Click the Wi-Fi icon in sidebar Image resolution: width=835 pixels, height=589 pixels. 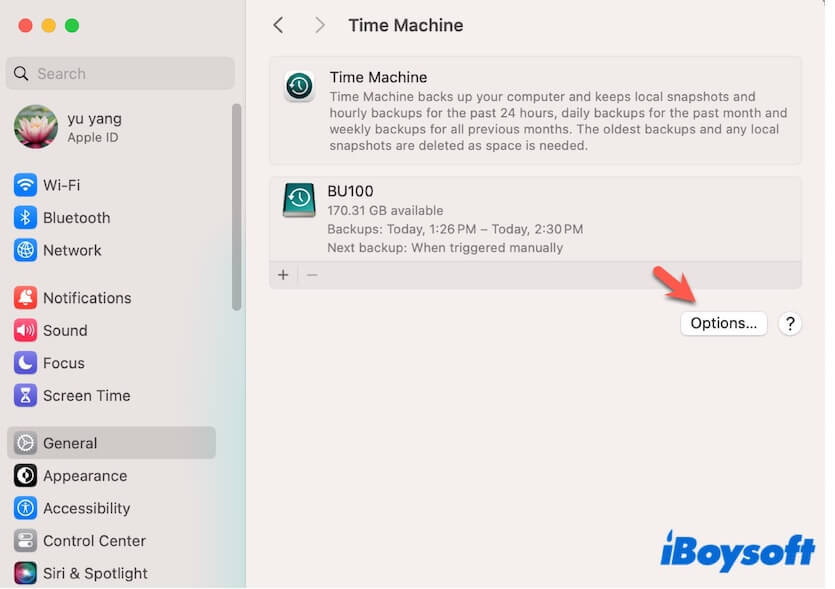pos(25,185)
